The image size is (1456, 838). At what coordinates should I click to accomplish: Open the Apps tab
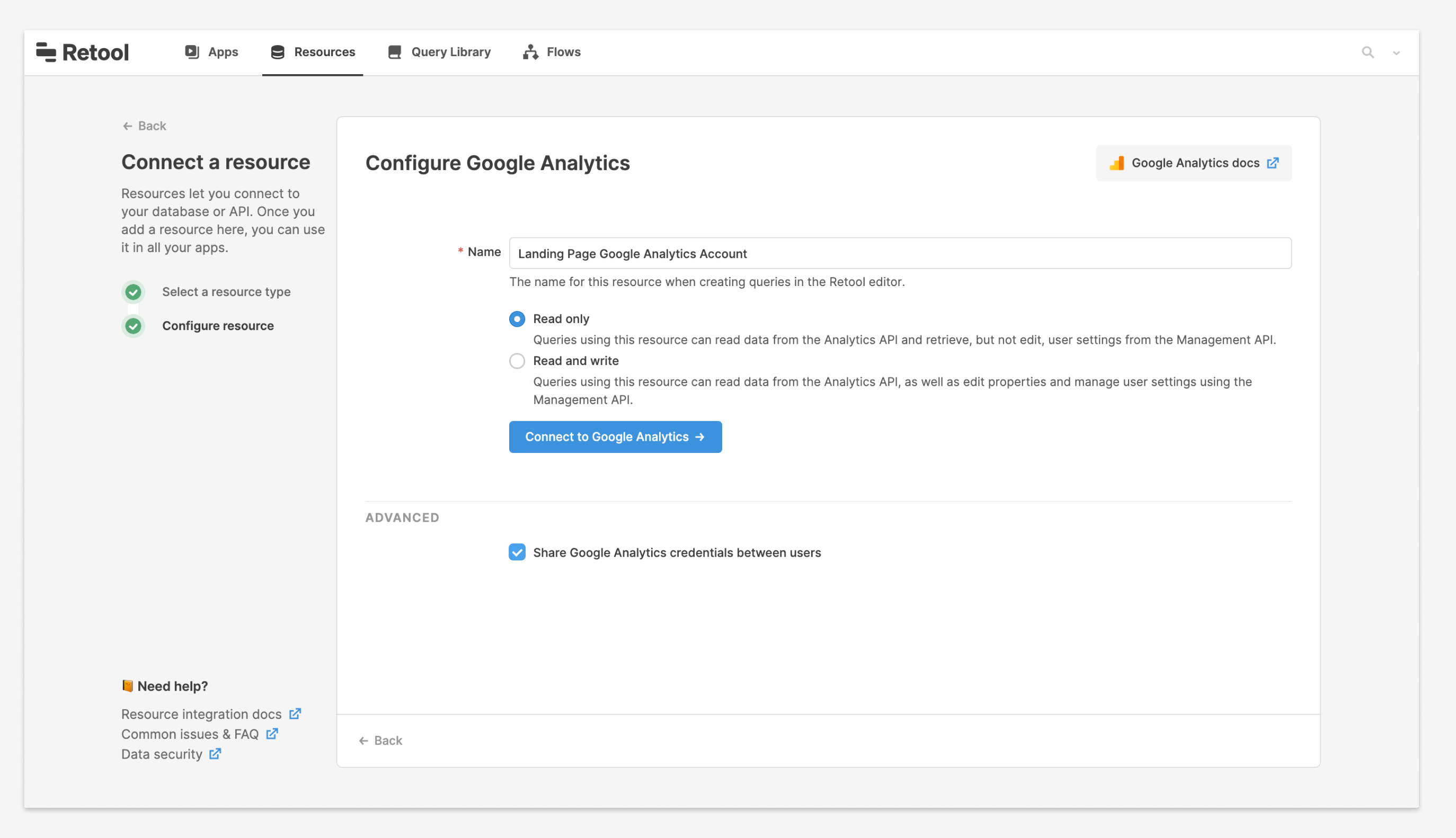click(211, 52)
